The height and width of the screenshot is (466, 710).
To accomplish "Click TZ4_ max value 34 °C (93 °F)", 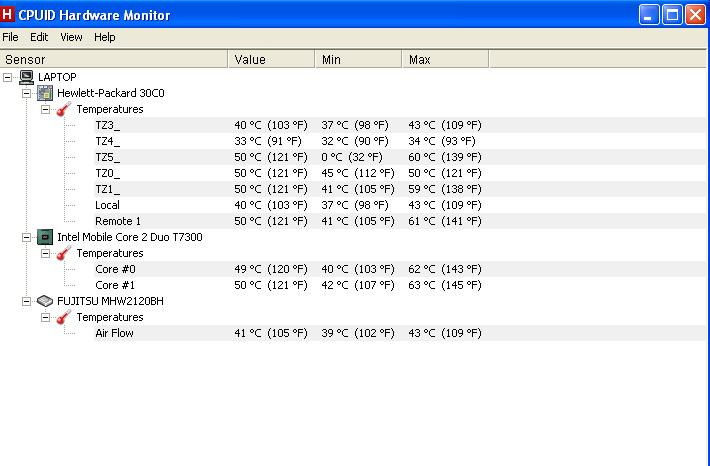I will coord(442,141).
